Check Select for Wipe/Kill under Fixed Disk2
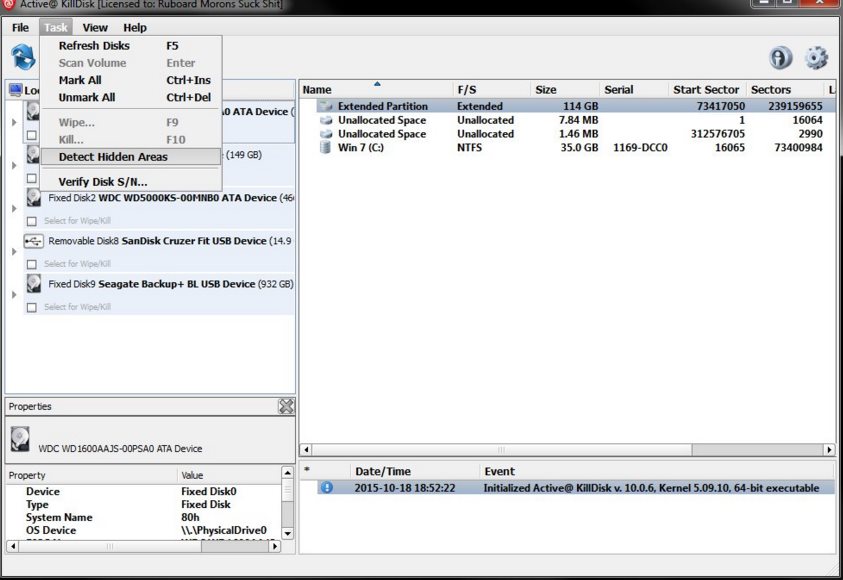 click(x=32, y=221)
